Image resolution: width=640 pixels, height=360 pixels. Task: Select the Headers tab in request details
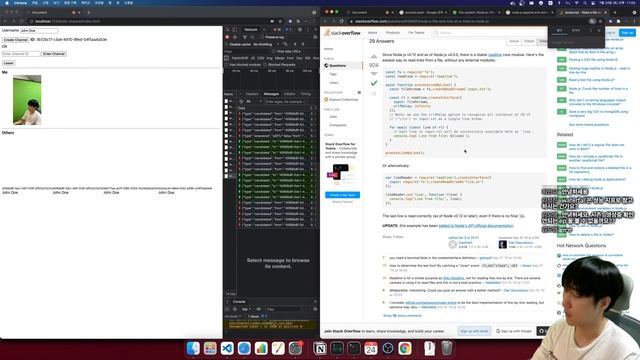click(252, 94)
